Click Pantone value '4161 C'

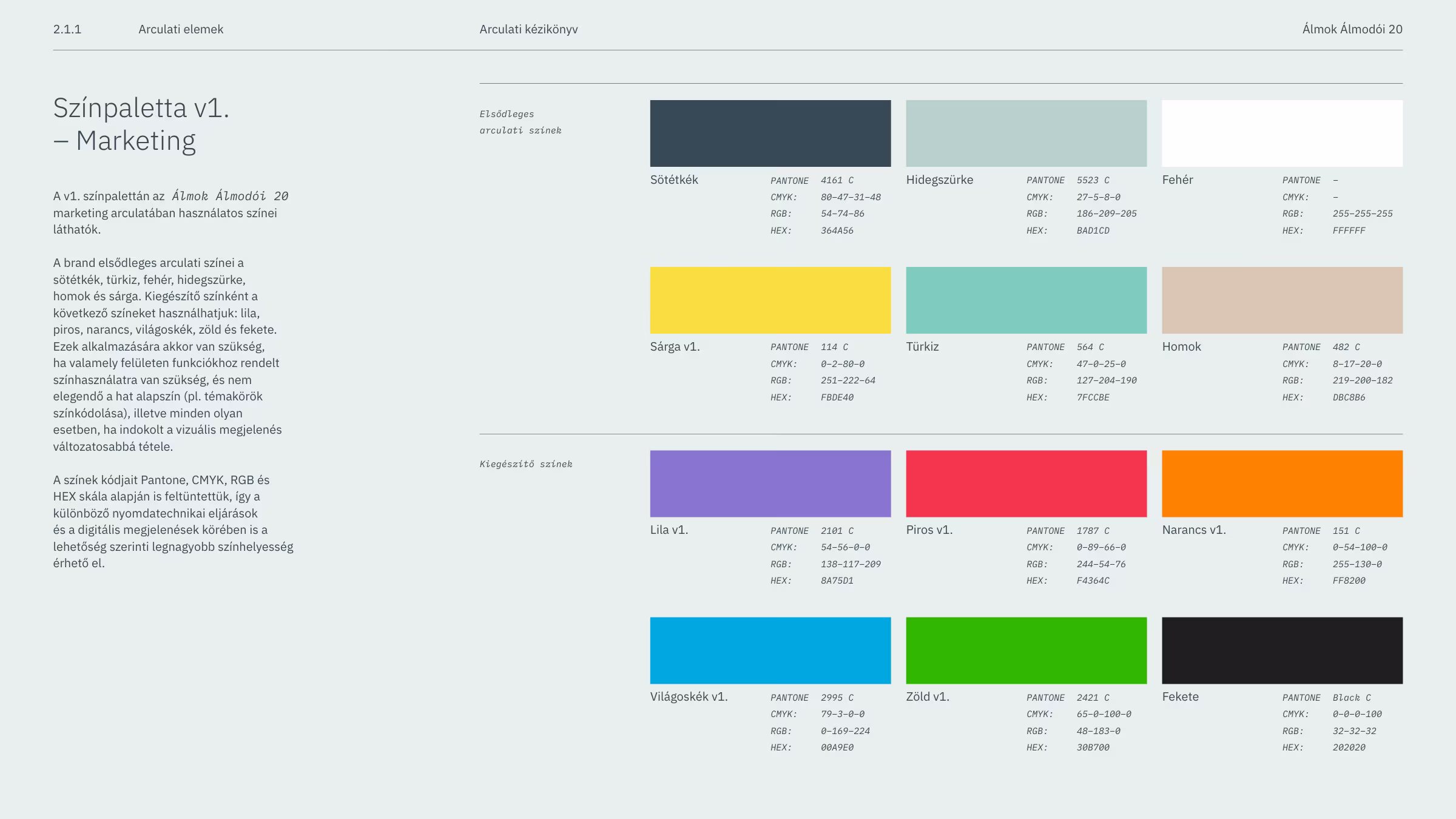click(837, 180)
